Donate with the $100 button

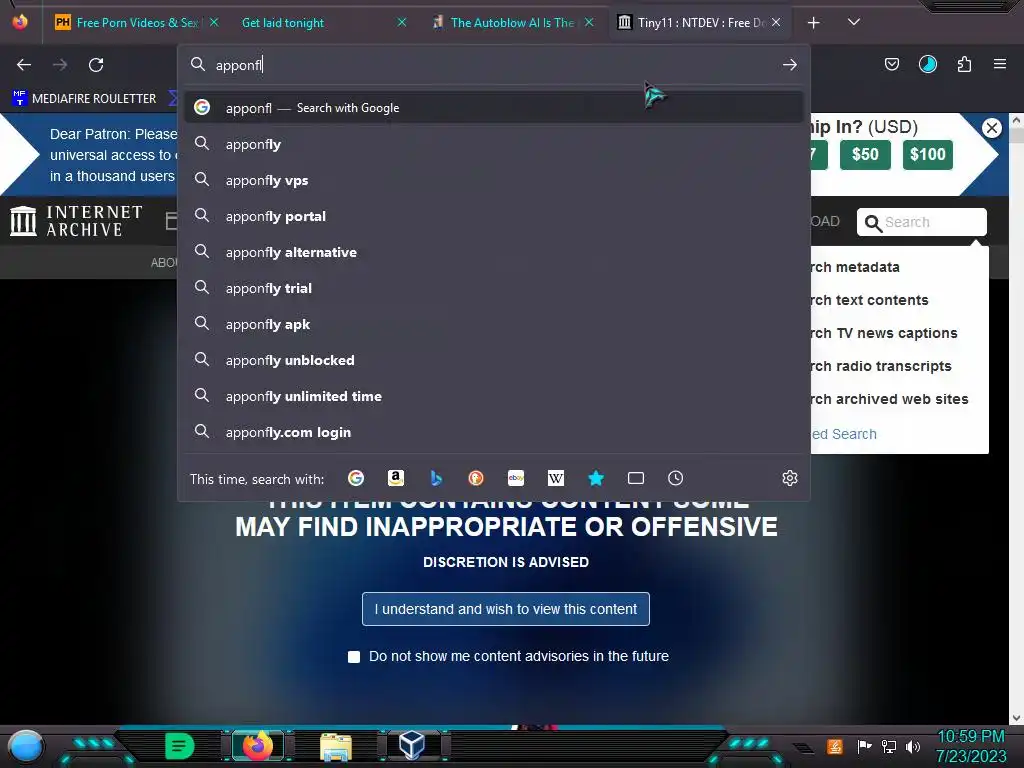[x=927, y=155]
